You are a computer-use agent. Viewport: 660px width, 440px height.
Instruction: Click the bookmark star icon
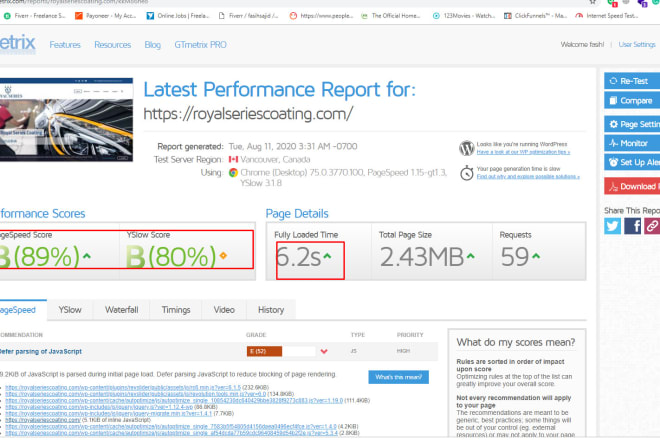click(593, 2)
